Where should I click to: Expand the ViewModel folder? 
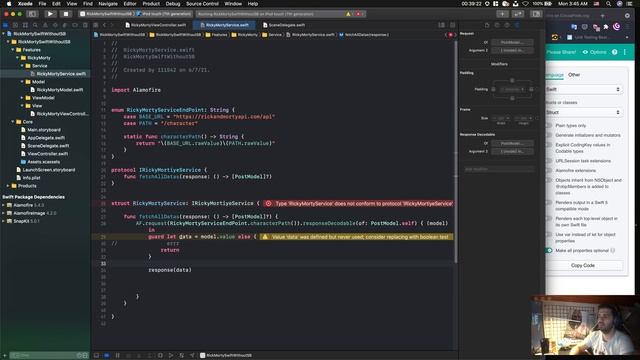(22, 98)
